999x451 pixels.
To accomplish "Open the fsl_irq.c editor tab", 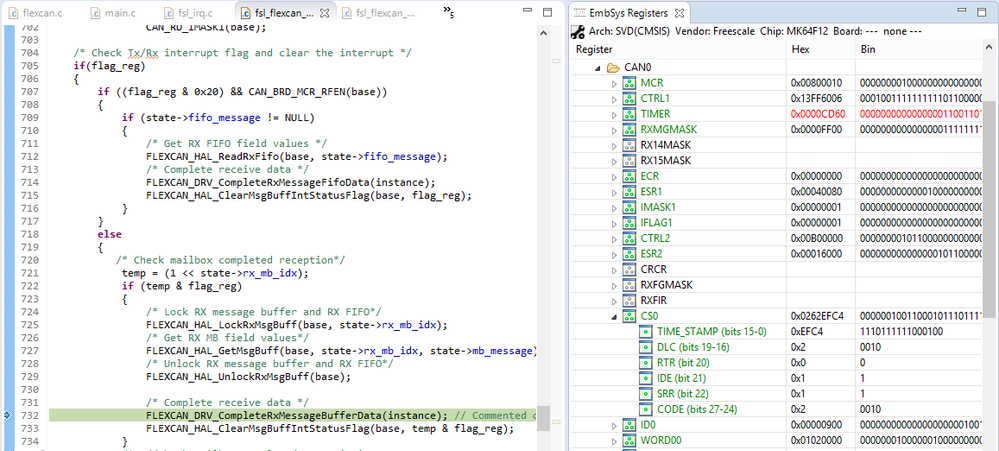I will click(x=189, y=13).
